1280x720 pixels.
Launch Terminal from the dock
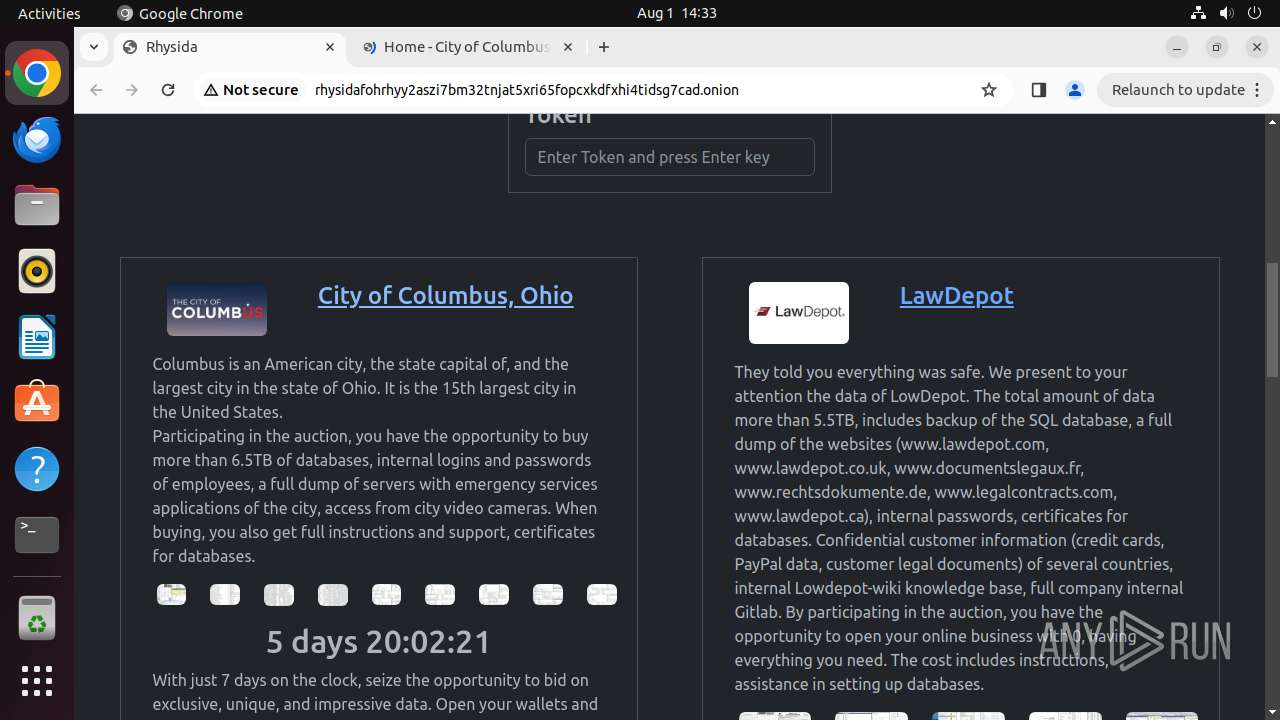click(x=37, y=535)
